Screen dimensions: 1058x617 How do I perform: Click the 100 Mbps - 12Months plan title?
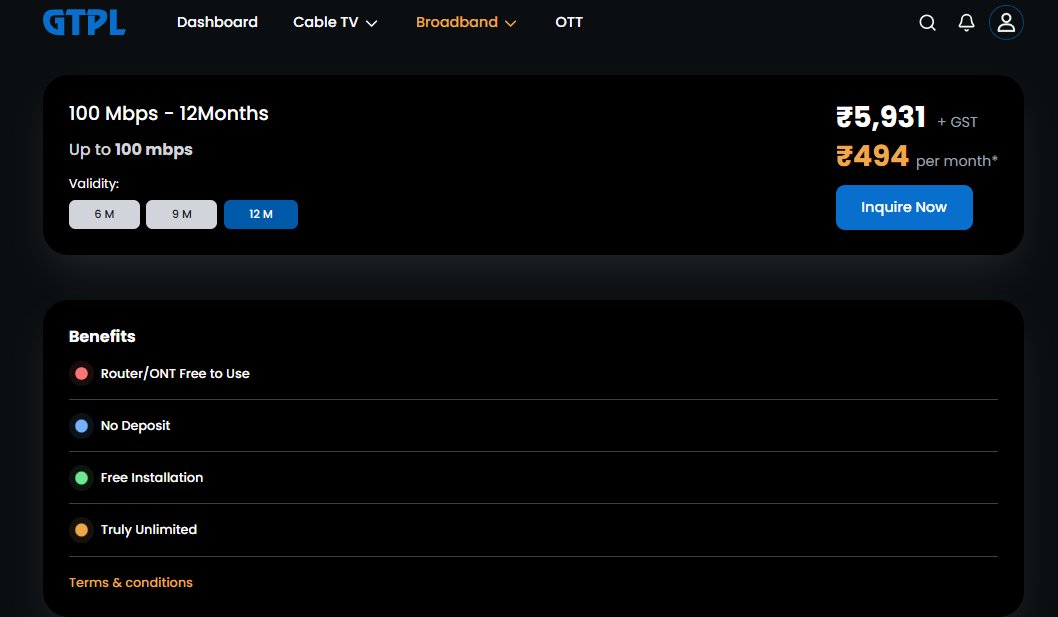tap(169, 113)
